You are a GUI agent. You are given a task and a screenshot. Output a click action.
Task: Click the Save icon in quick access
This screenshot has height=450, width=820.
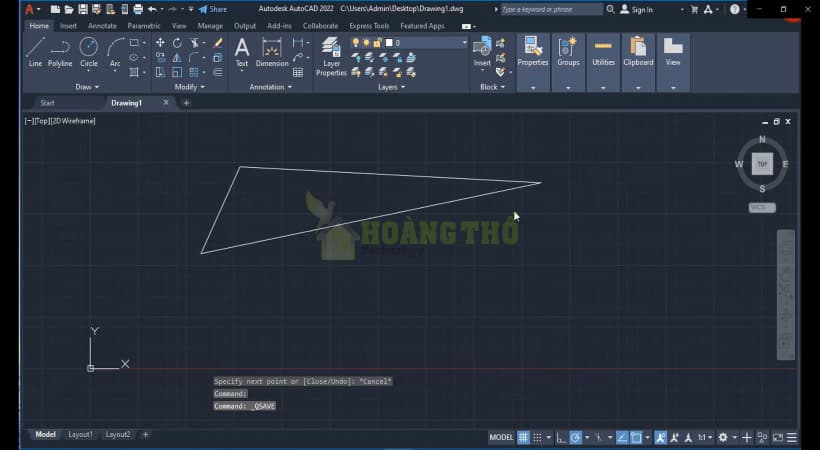coord(83,9)
